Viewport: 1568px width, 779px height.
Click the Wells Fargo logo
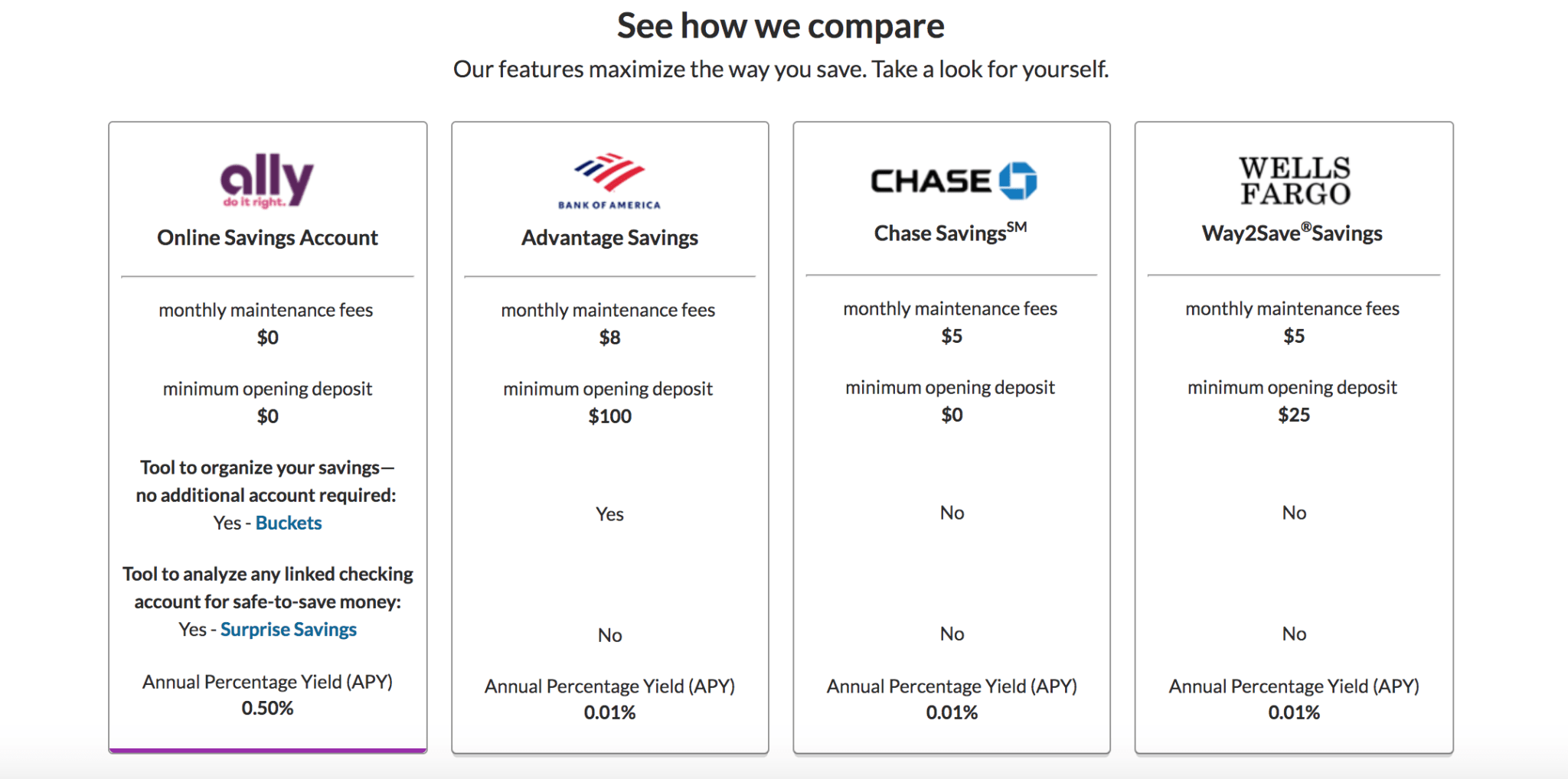coord(1295,181)
